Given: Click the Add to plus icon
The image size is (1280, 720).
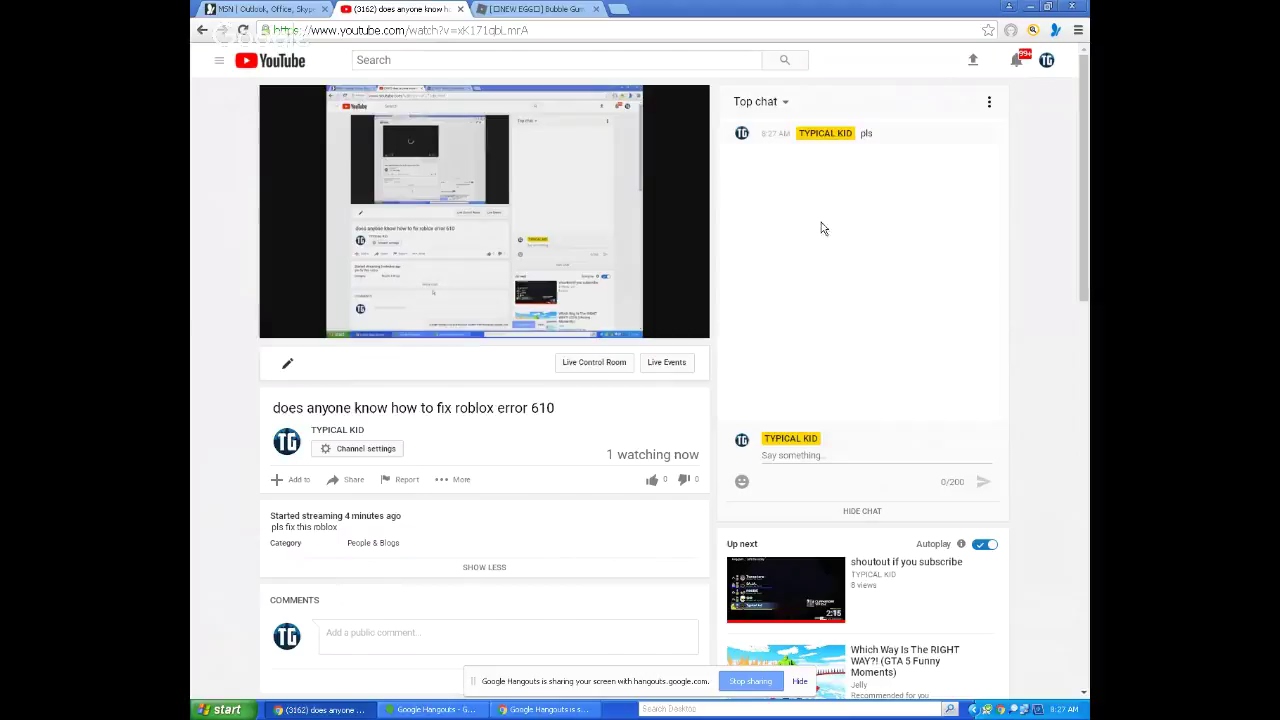Looking at the screenshot, I should 277,480.
